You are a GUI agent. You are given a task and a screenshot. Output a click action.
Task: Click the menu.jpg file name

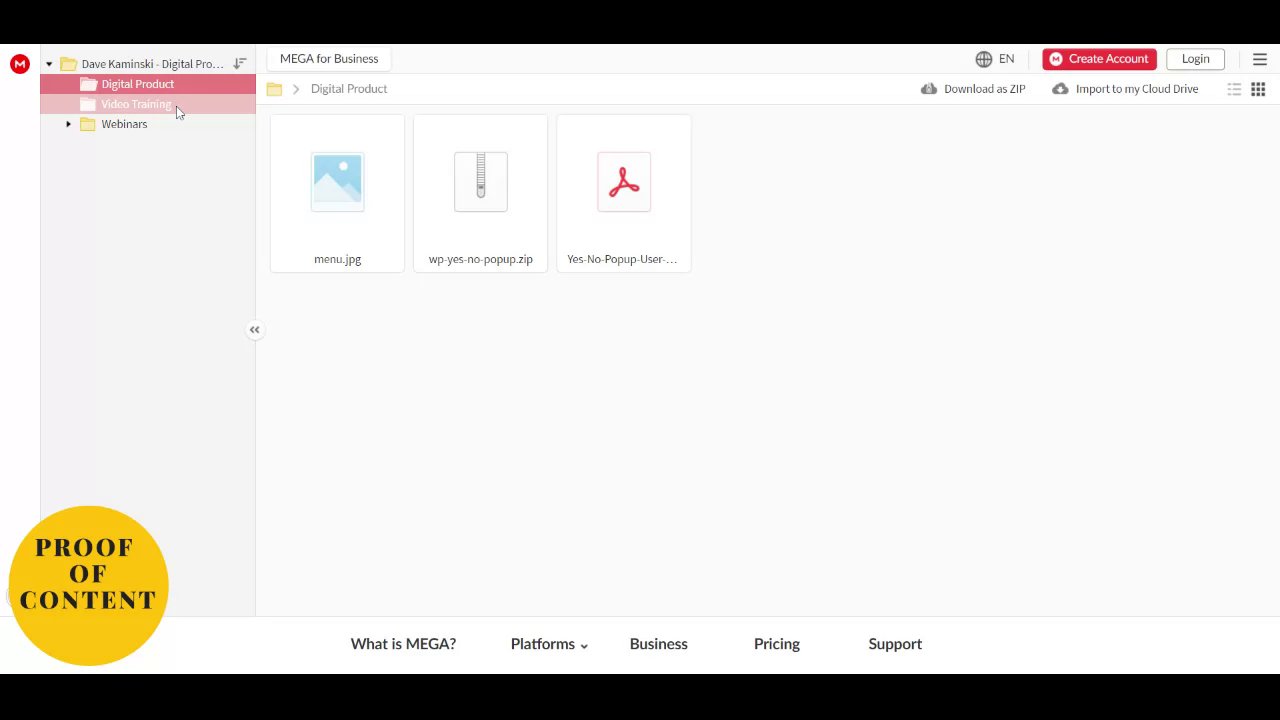[x=337, y=259]
